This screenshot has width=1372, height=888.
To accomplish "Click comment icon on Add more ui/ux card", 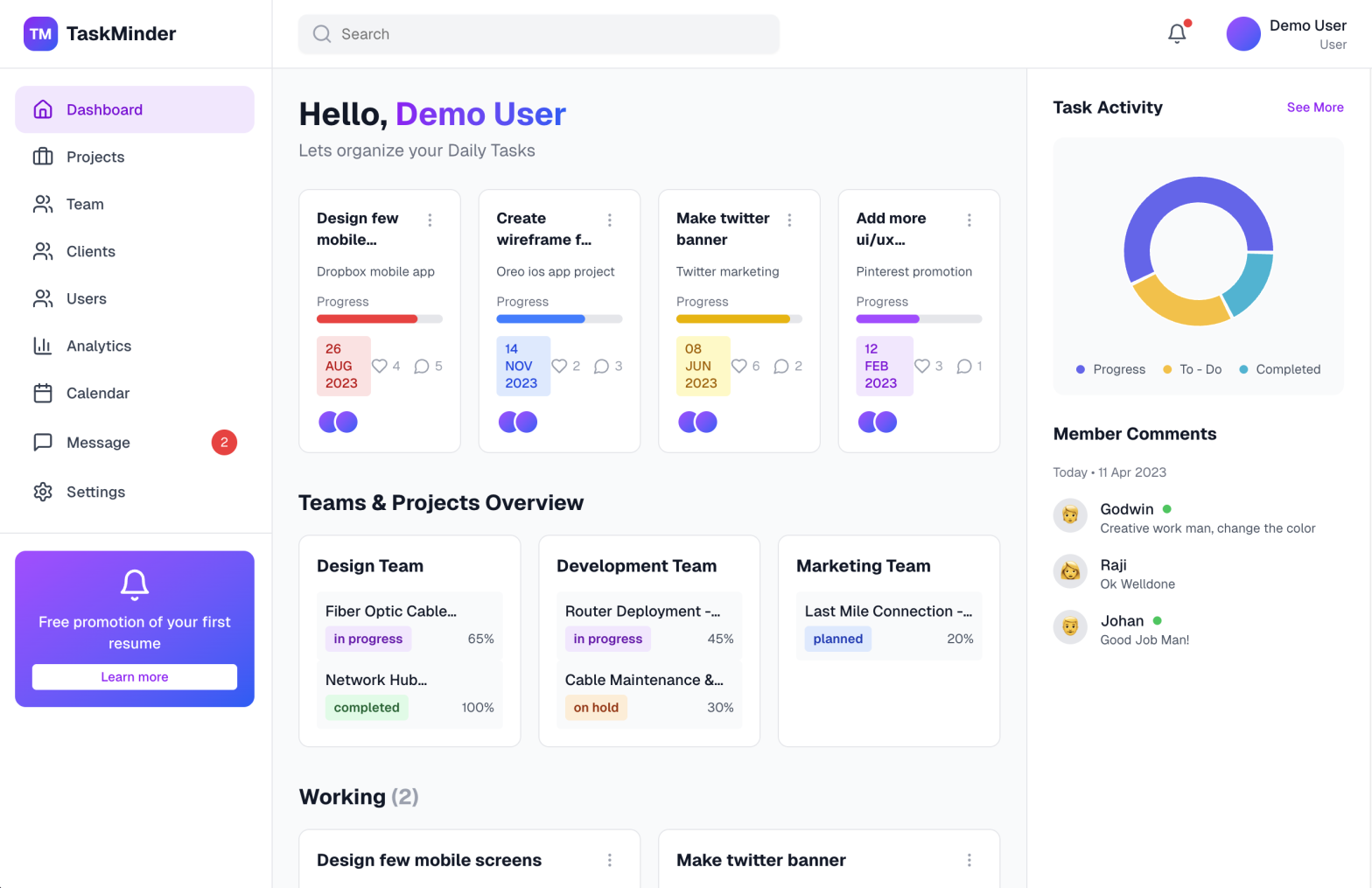I will [x=964, y=366].
